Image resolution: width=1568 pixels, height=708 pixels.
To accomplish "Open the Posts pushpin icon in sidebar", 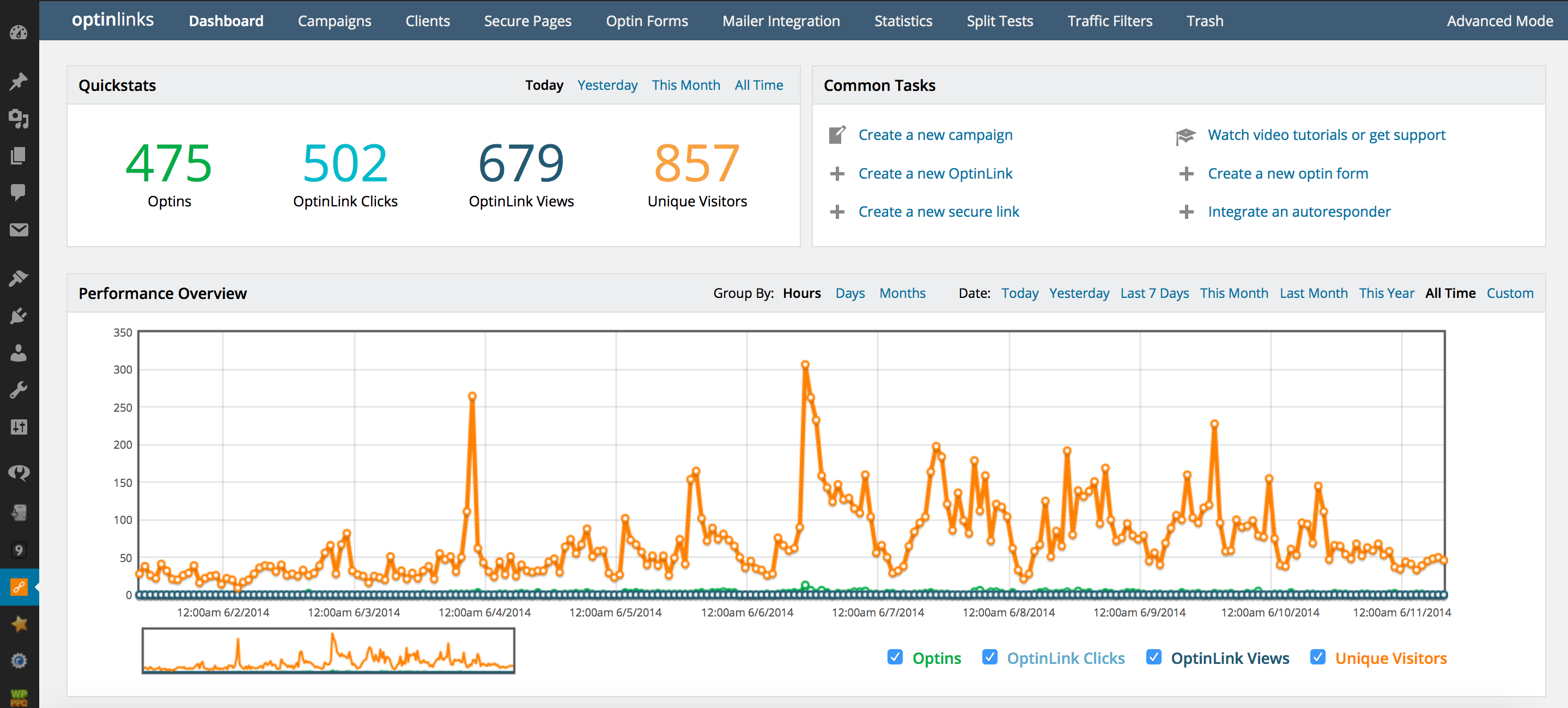I will 19,81.
